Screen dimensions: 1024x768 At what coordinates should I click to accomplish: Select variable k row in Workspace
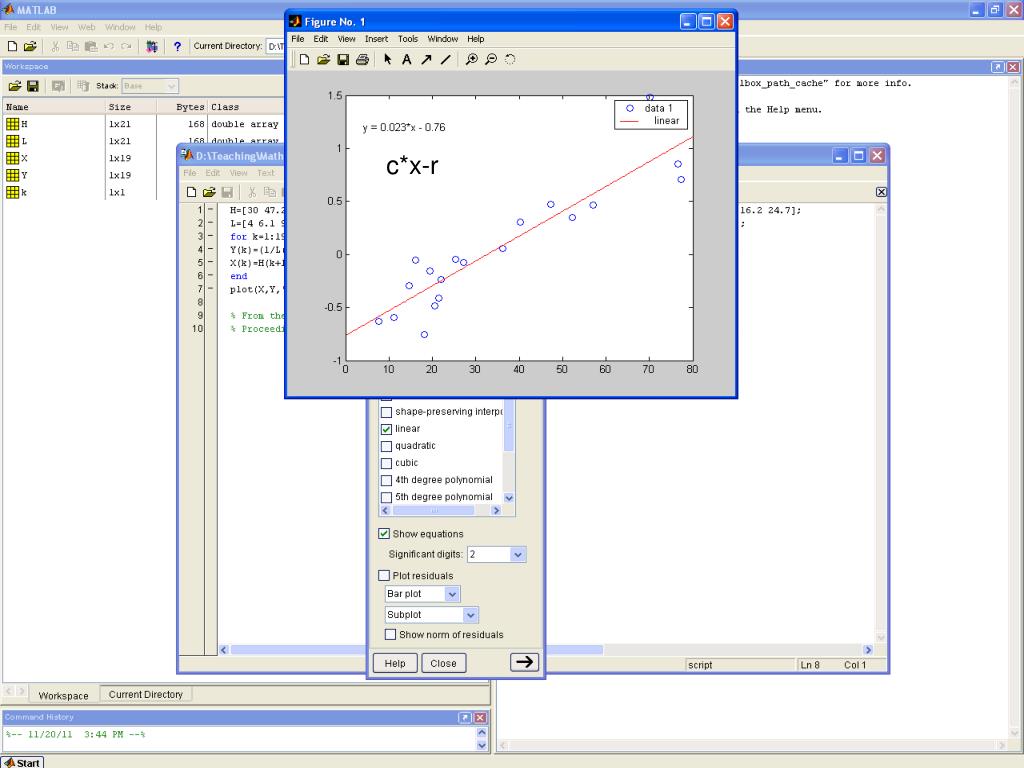tap(144, 192)
